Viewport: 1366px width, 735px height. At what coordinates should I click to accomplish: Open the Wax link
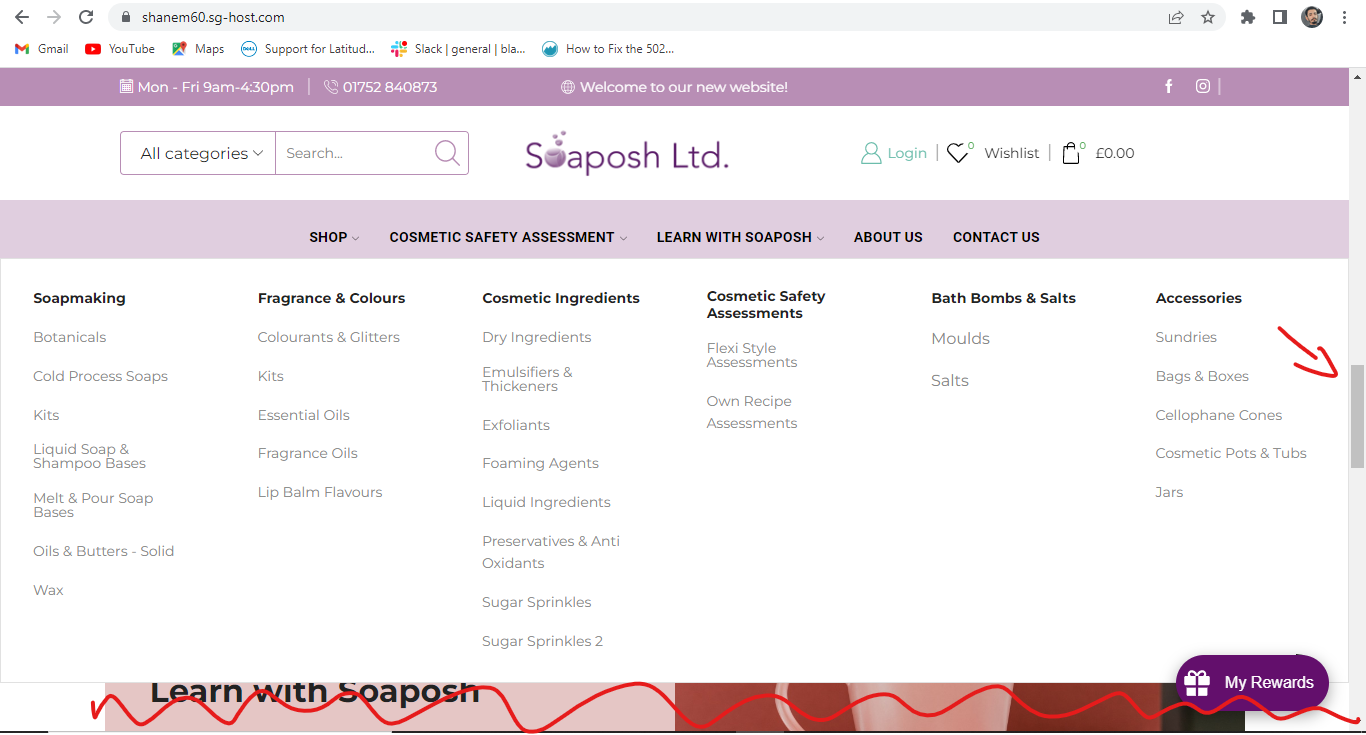click(48, 590)
